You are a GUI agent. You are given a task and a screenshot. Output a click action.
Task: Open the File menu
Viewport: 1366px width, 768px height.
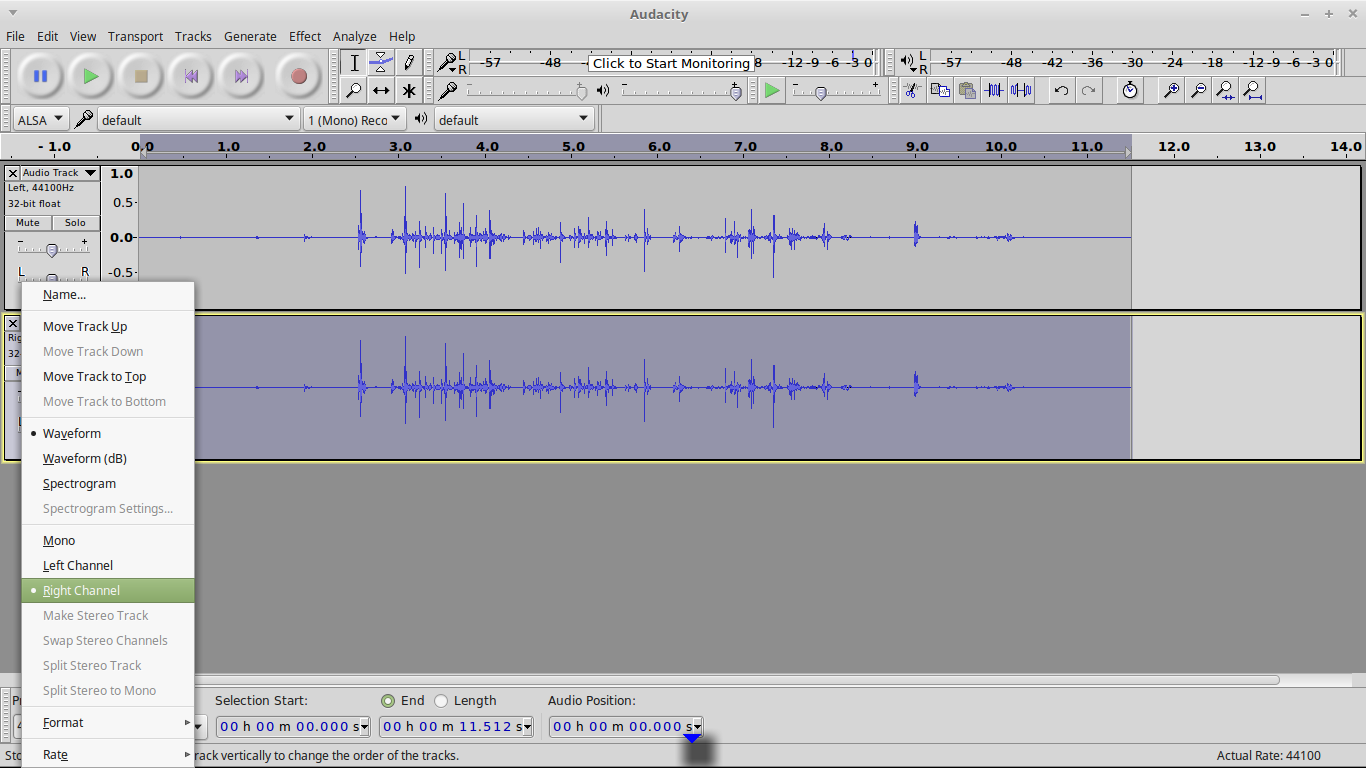point(15,36)
